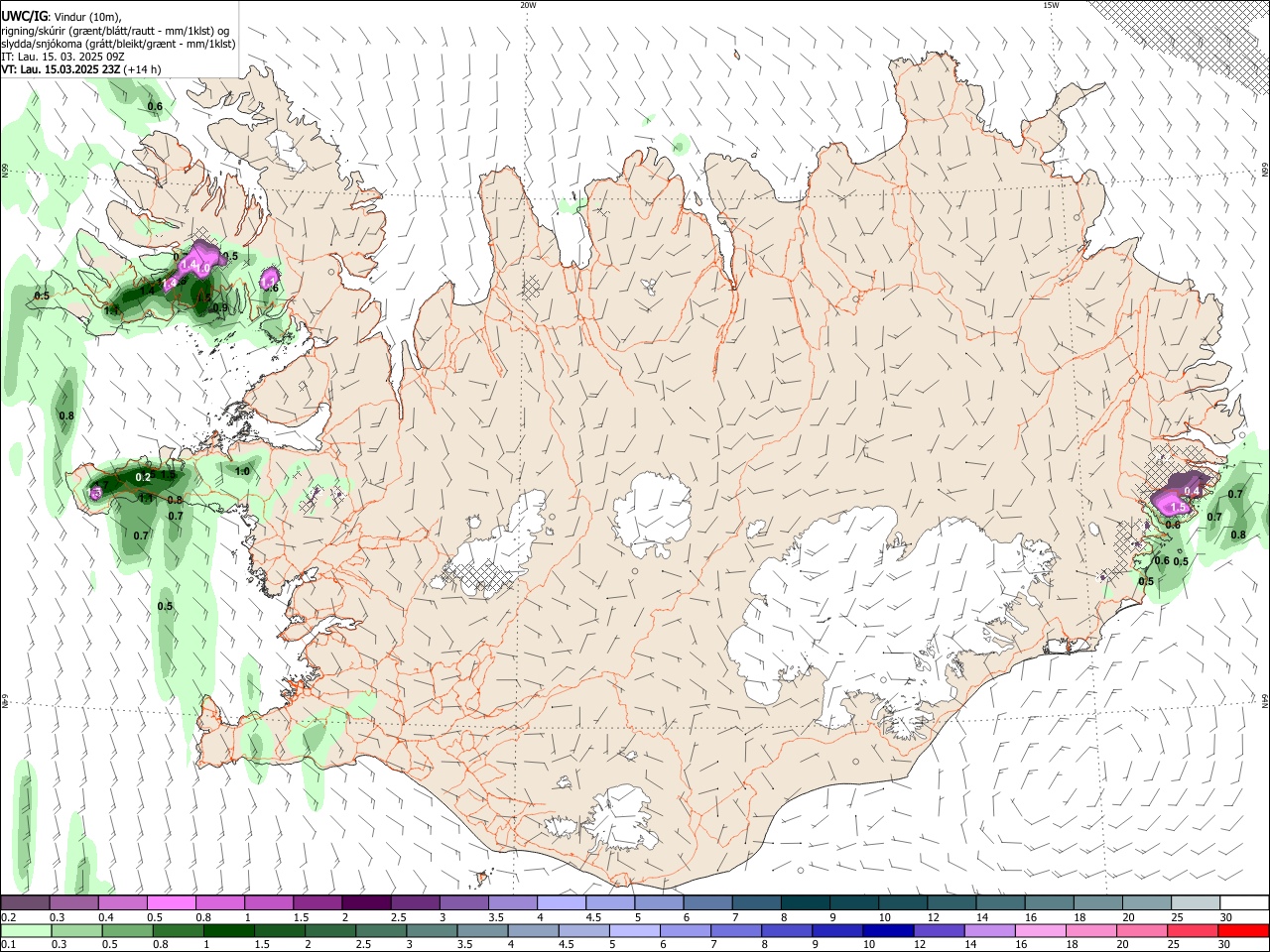Pick the 0.5–0.8 green swatch in the rain scale
The width and height of the screenshot is (1270, 952).
(128, 930)
